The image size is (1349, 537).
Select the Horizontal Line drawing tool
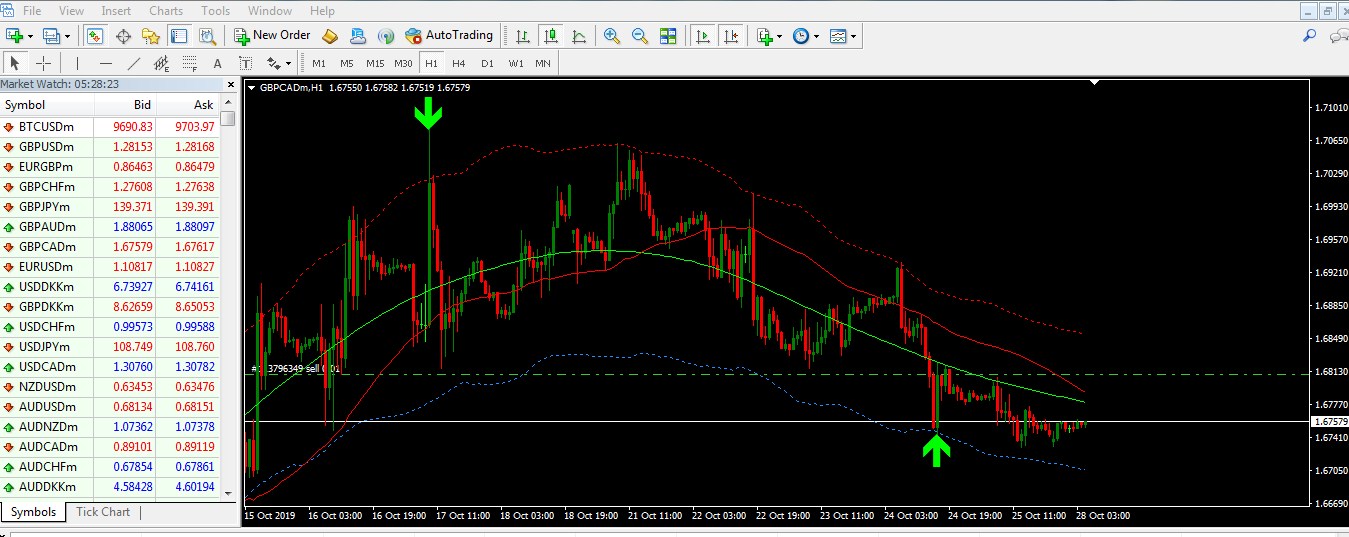[x=106, y=63]
